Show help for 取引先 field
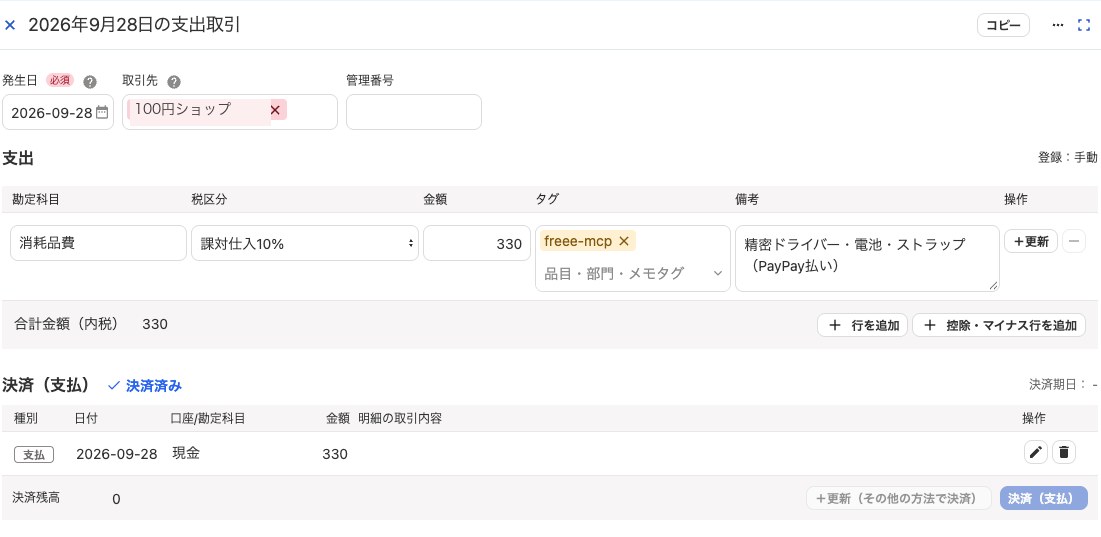1101x537 pixels. (173, 82)
